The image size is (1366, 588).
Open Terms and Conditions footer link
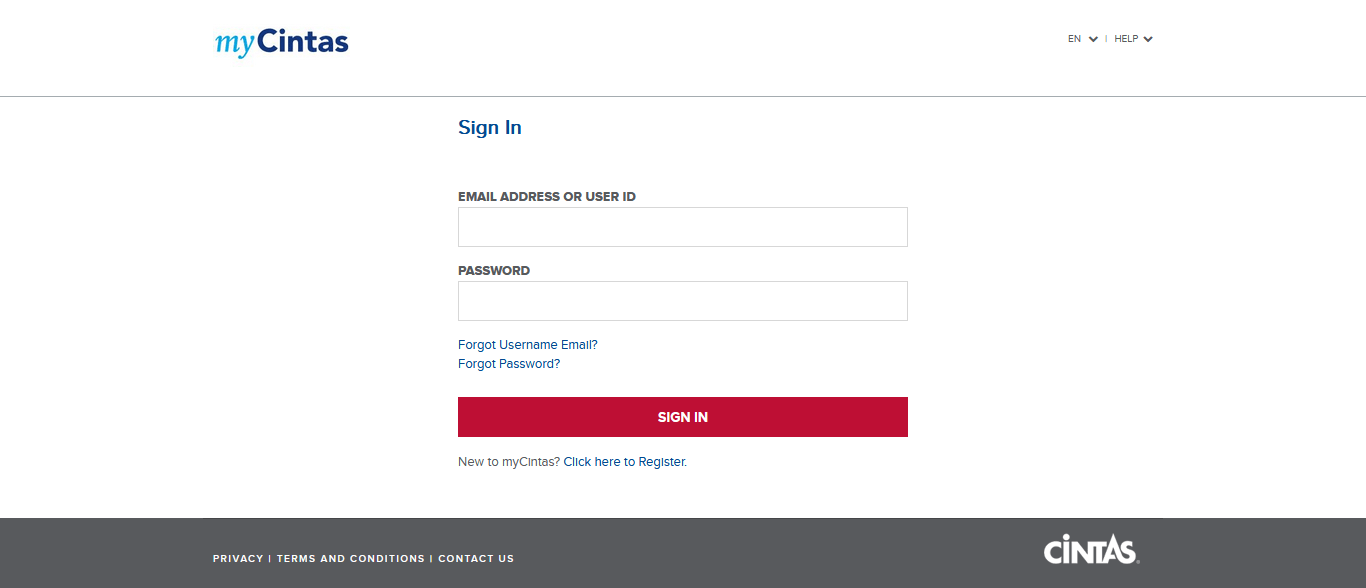pos(351,559)
